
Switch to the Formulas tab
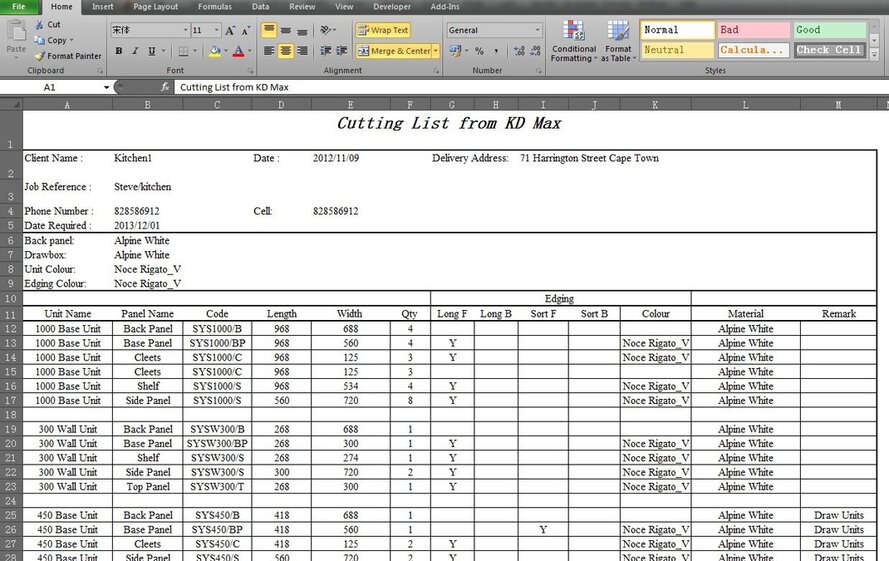click(214, 7)
